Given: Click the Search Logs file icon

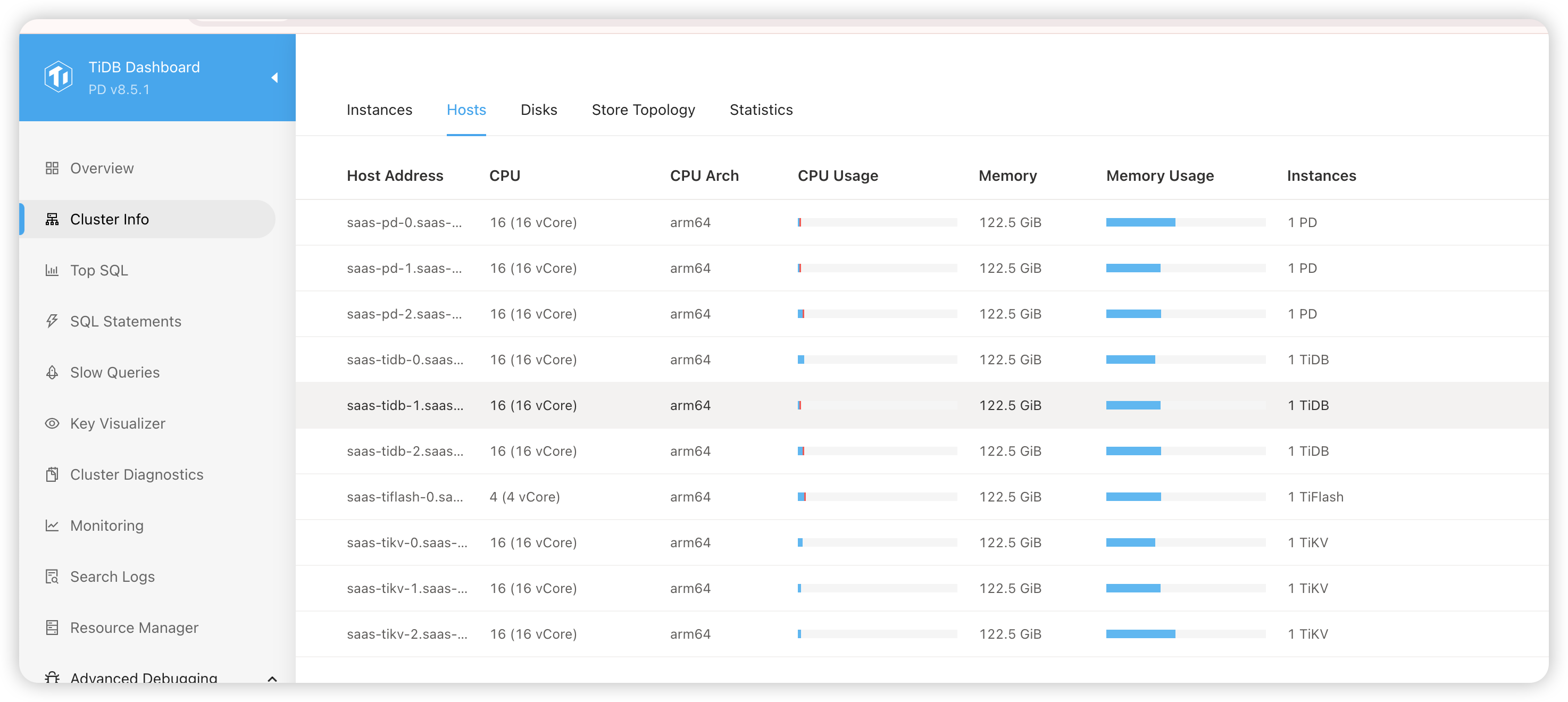Looking at the screenshot, I should (x=52, y=576).
